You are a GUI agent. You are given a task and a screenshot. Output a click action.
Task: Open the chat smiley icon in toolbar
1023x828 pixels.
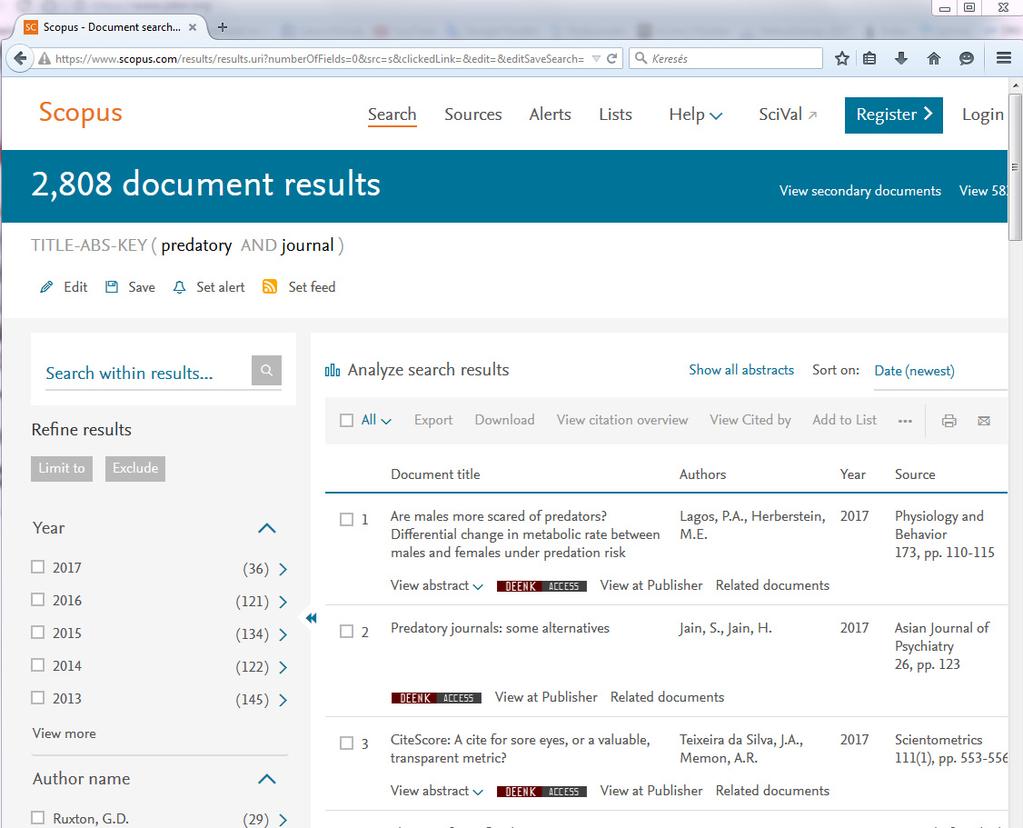966,59
